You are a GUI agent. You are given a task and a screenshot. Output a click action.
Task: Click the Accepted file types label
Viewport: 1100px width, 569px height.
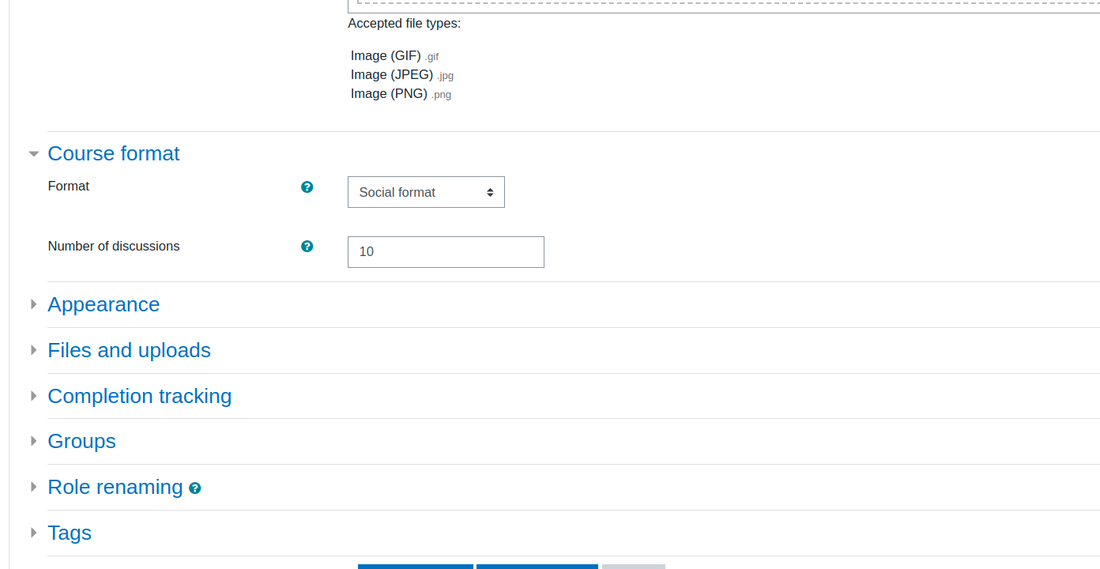(404, 24)
